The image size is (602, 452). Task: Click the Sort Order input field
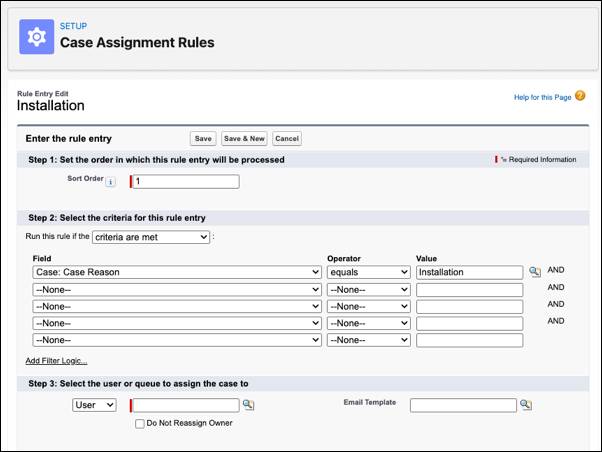[186, 182]
